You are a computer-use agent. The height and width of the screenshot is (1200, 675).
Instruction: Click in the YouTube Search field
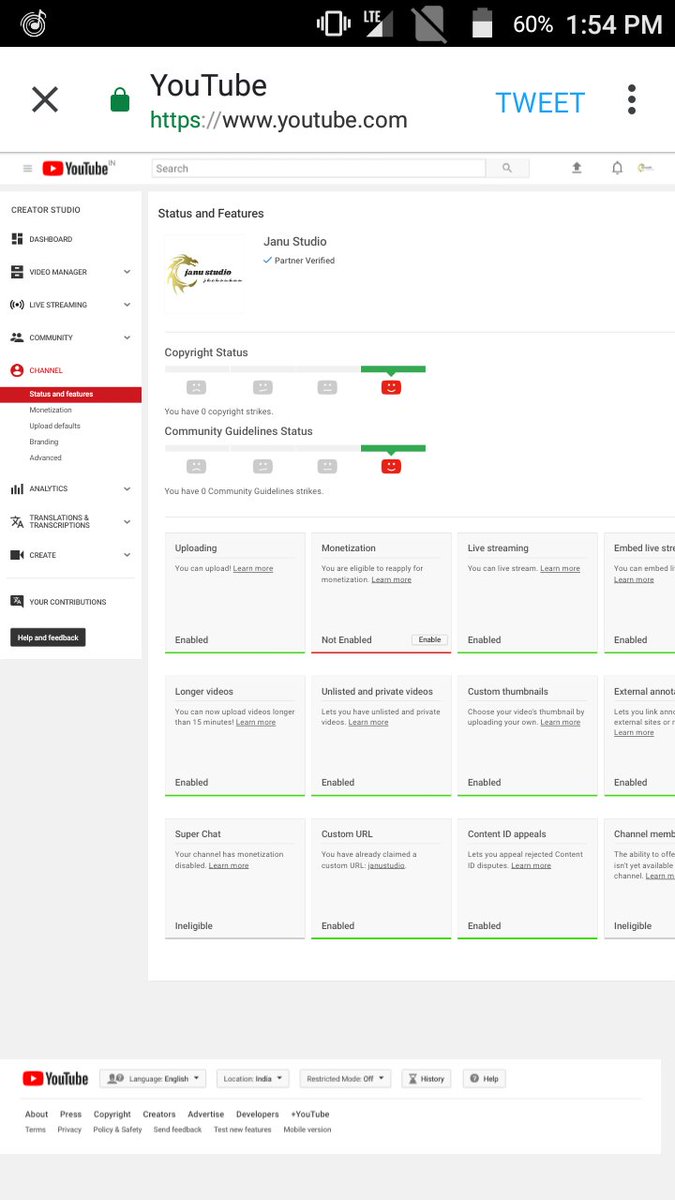[x=319, y=169]
